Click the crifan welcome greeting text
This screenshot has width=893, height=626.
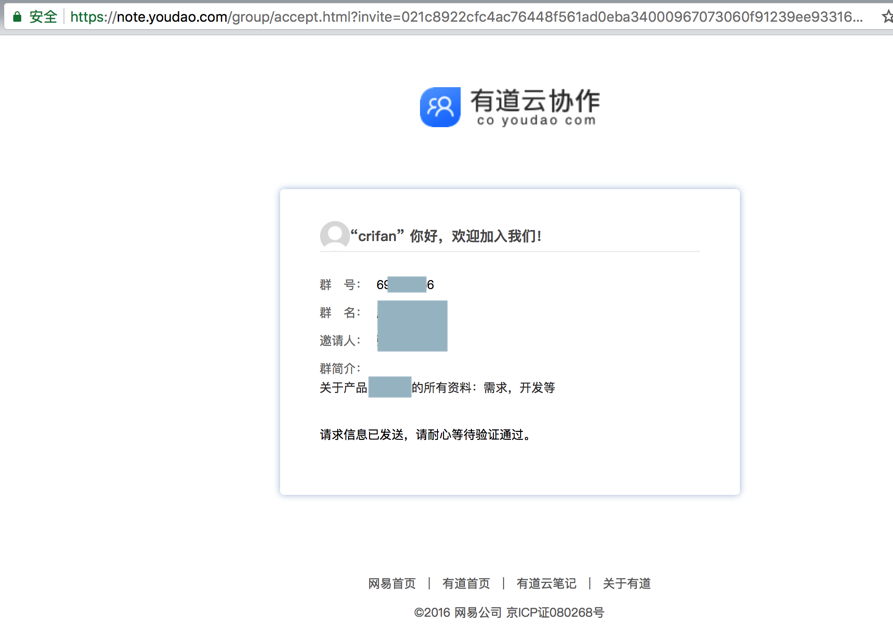(446, 236)
